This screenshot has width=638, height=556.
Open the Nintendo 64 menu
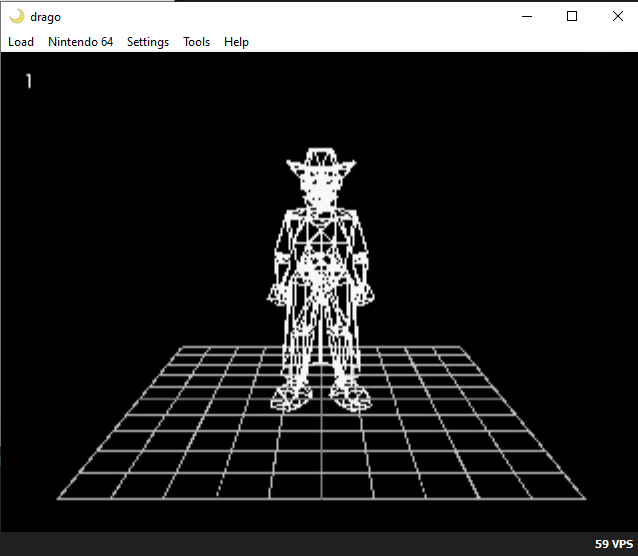point(80,42)
